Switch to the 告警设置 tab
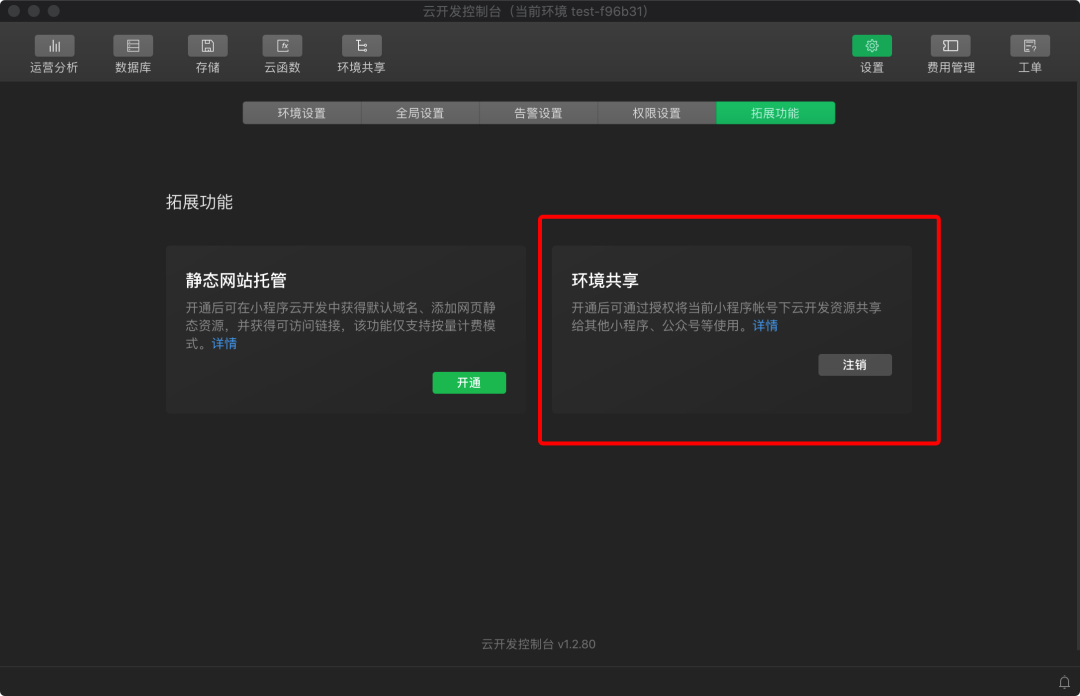Viewport: 1080px width, 696px height. [x=538, y=113]
